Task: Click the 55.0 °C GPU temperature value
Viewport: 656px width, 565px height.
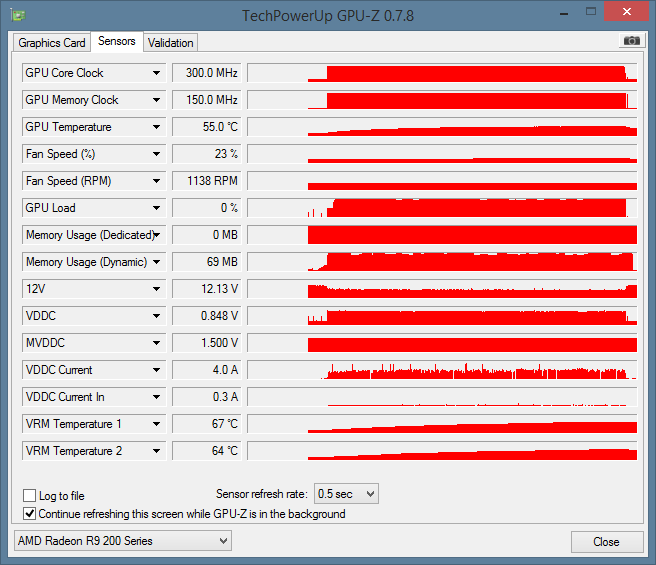Action: pos(207,127)
